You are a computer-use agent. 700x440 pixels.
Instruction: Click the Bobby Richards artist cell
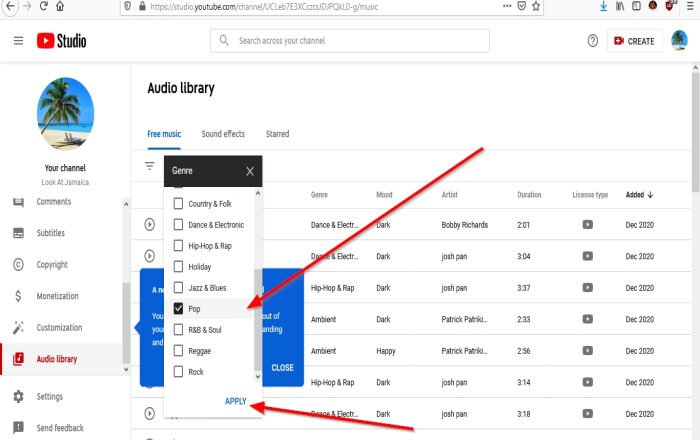point(465,224)
